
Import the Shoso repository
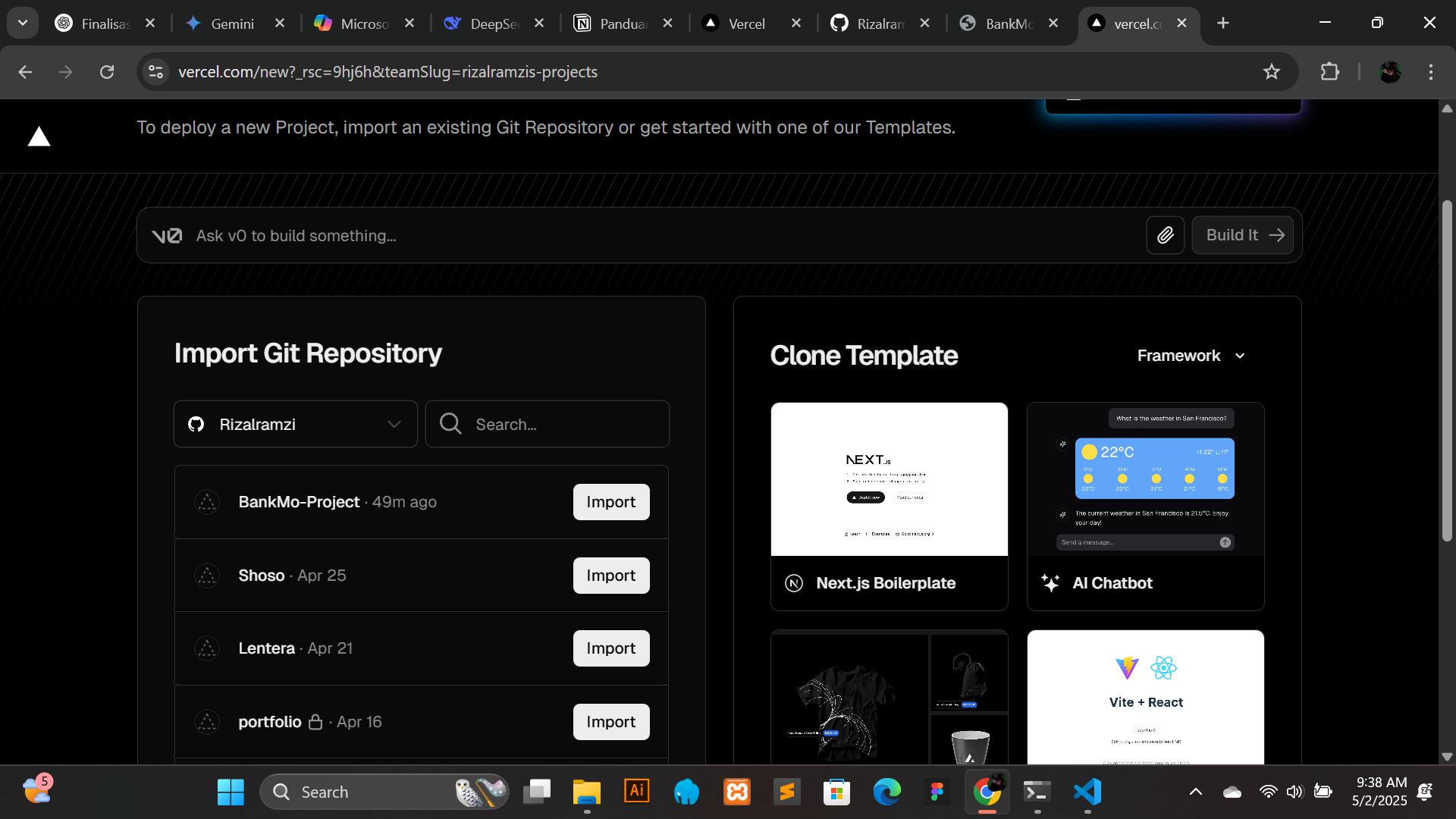tap(611, 576)
